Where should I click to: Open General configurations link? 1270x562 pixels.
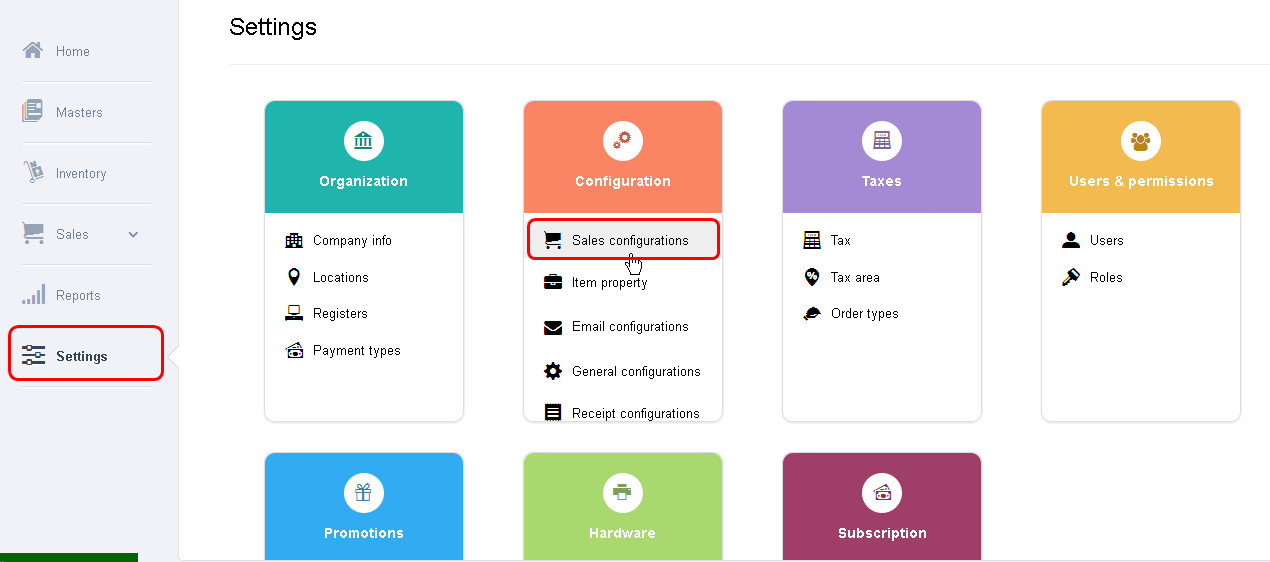coord(636,371)
